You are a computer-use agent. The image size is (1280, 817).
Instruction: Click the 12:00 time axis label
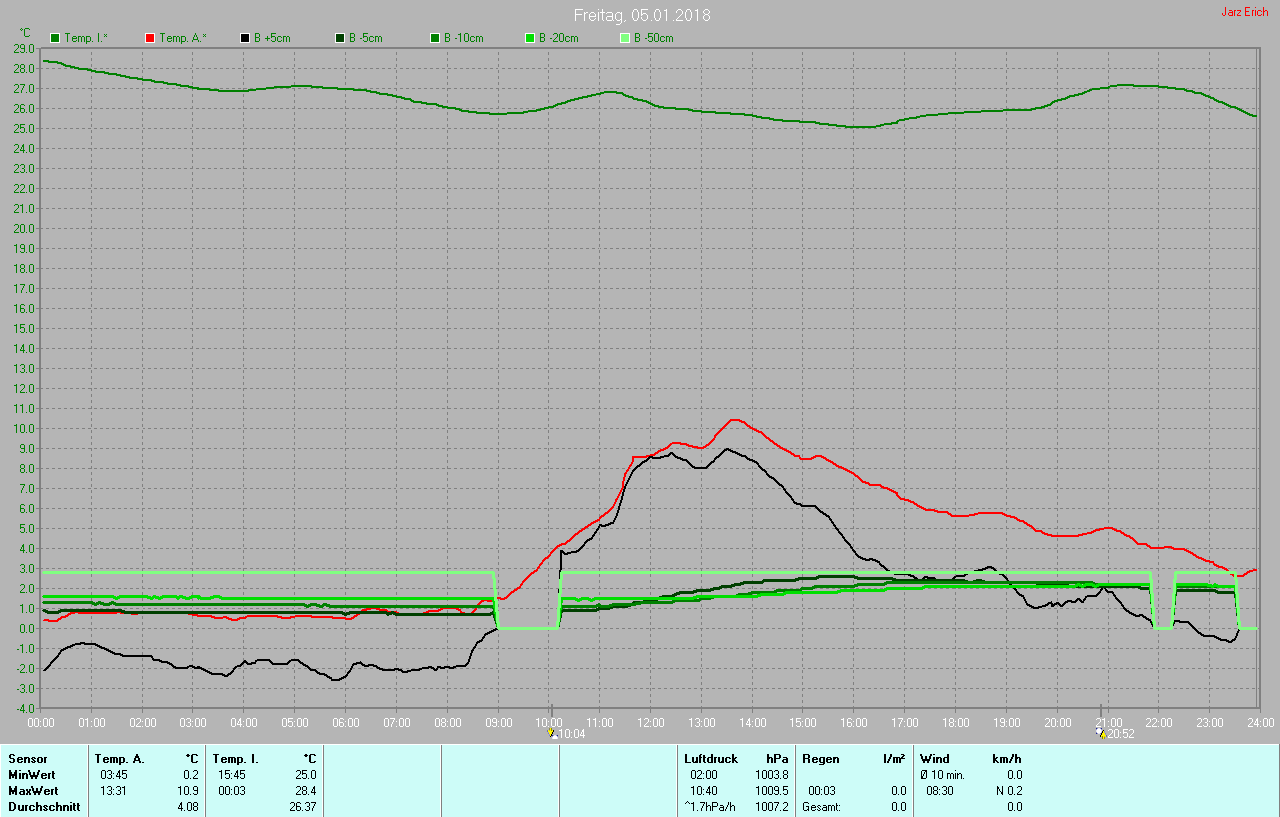(x=650, y=722)
